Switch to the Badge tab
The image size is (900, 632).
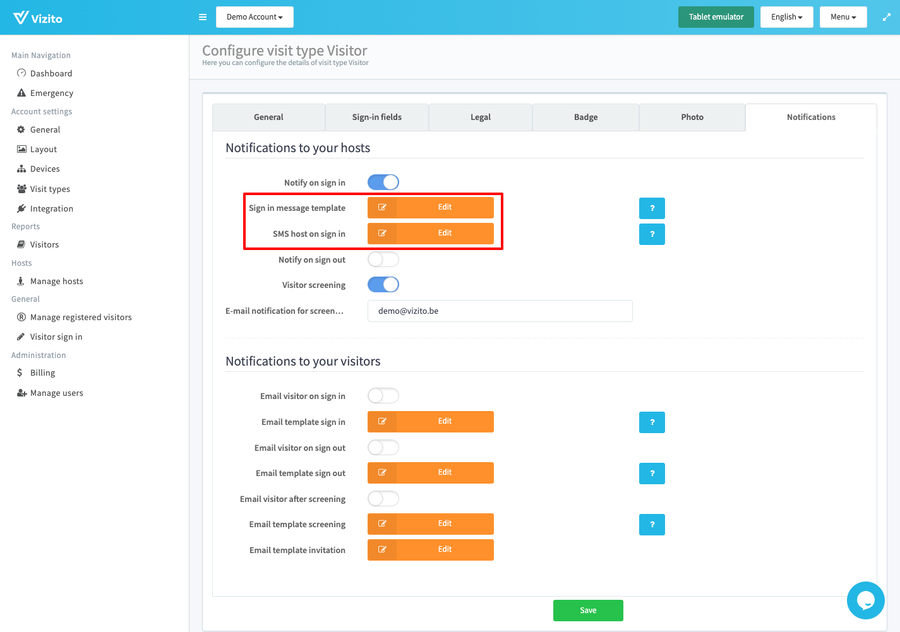586,117
